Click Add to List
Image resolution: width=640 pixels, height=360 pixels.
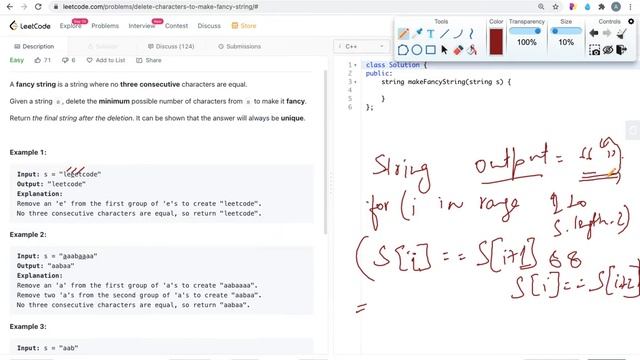pos(106,60)
